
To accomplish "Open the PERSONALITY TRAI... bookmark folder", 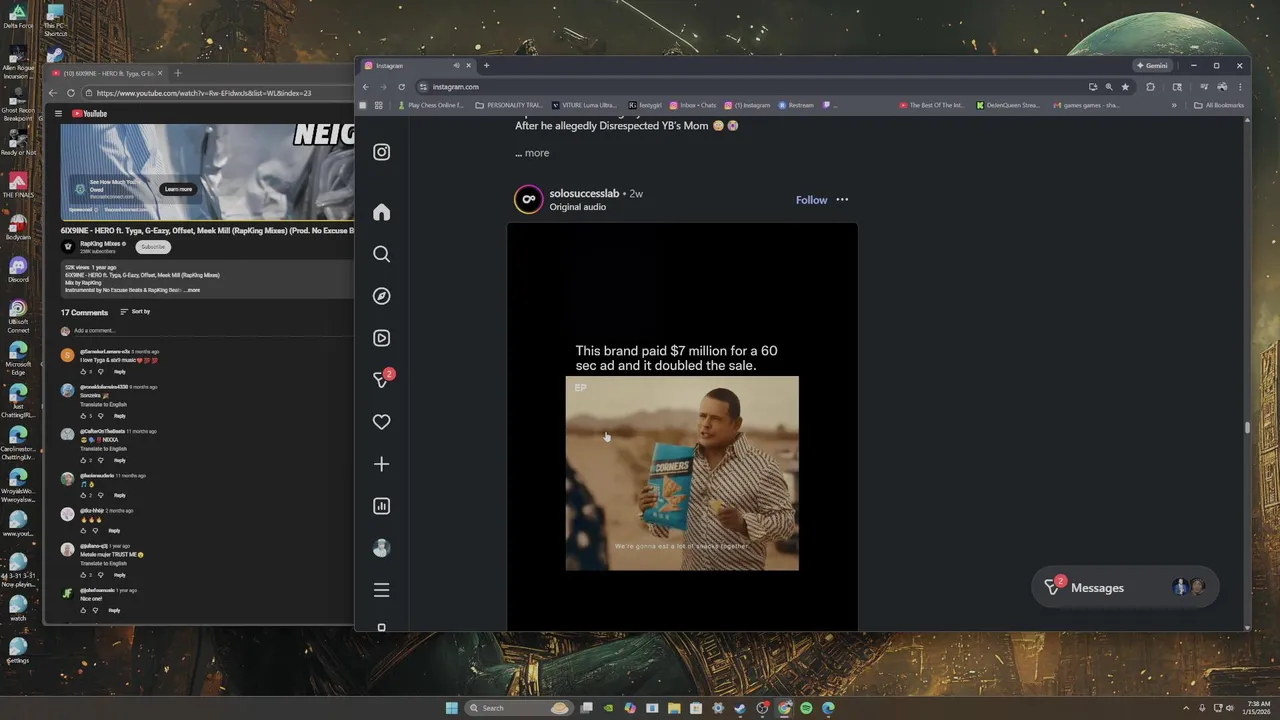I will pyautogui.click(x=509, y=105).
